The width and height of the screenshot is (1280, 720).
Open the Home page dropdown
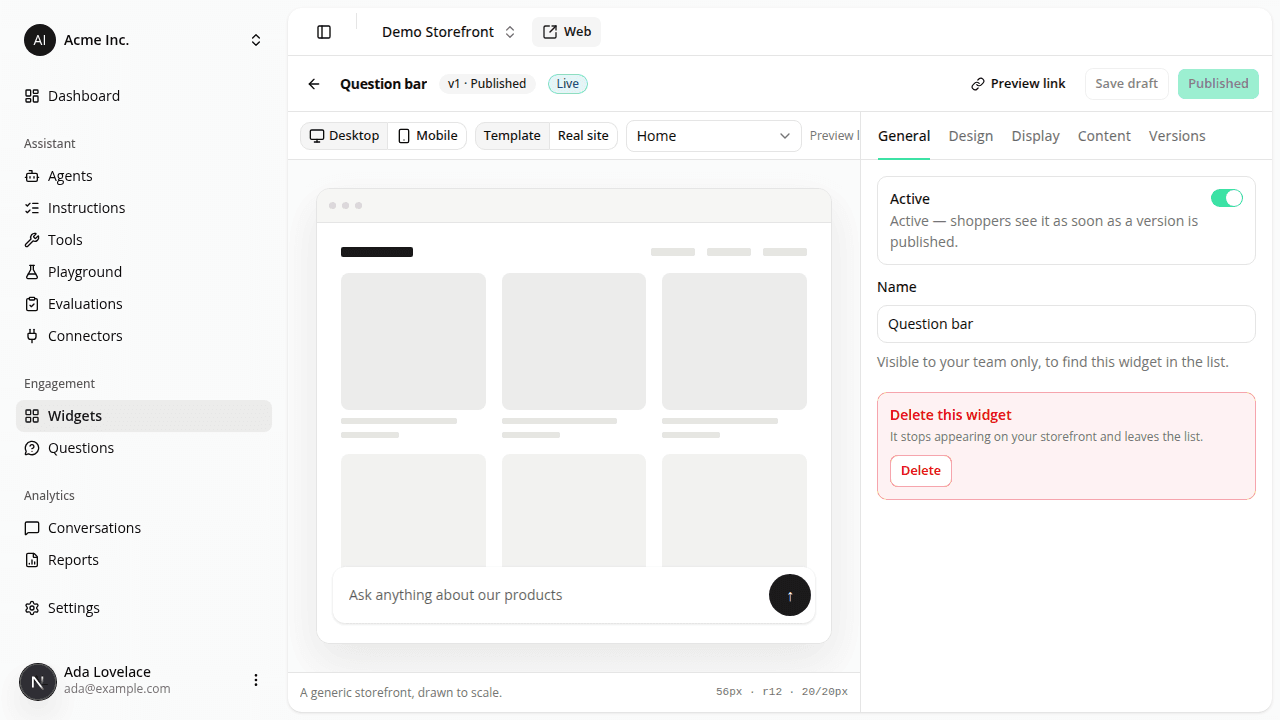coord(714,136)
